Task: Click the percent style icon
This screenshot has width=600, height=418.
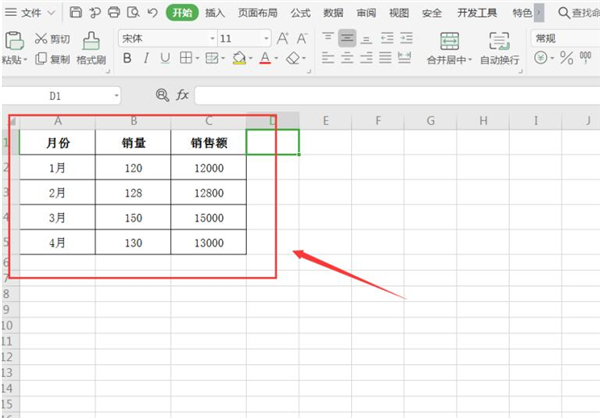Action: 567,59
